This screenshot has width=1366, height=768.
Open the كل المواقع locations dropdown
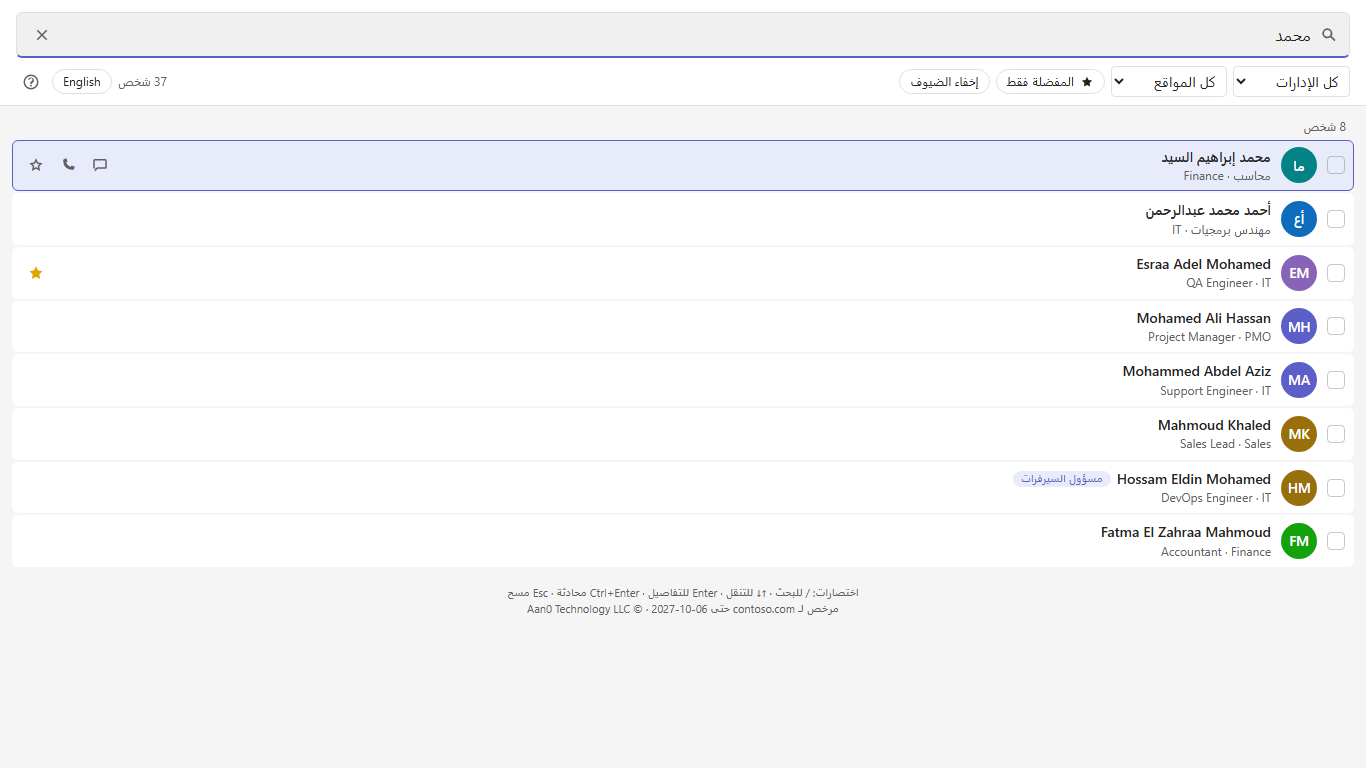(1169, 82)
